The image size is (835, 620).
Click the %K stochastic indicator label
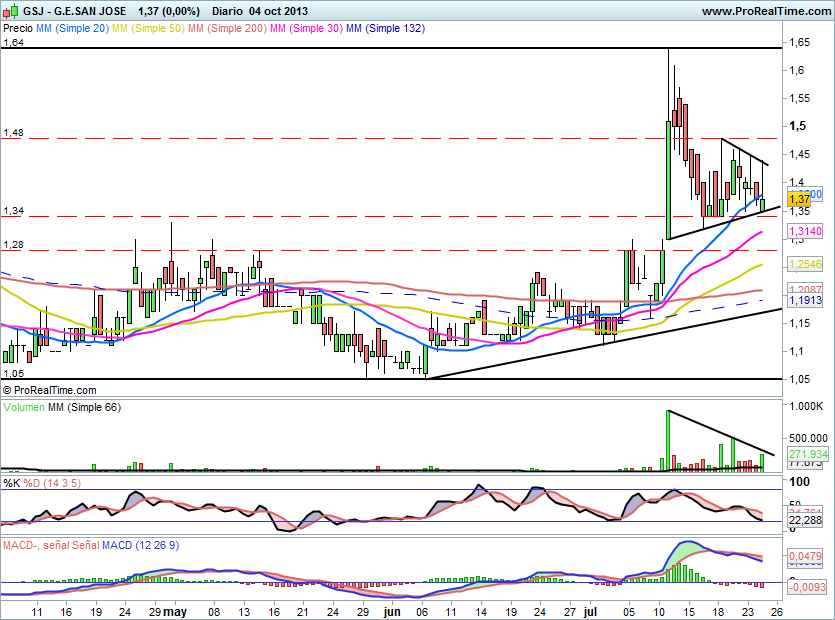[12, 483]
